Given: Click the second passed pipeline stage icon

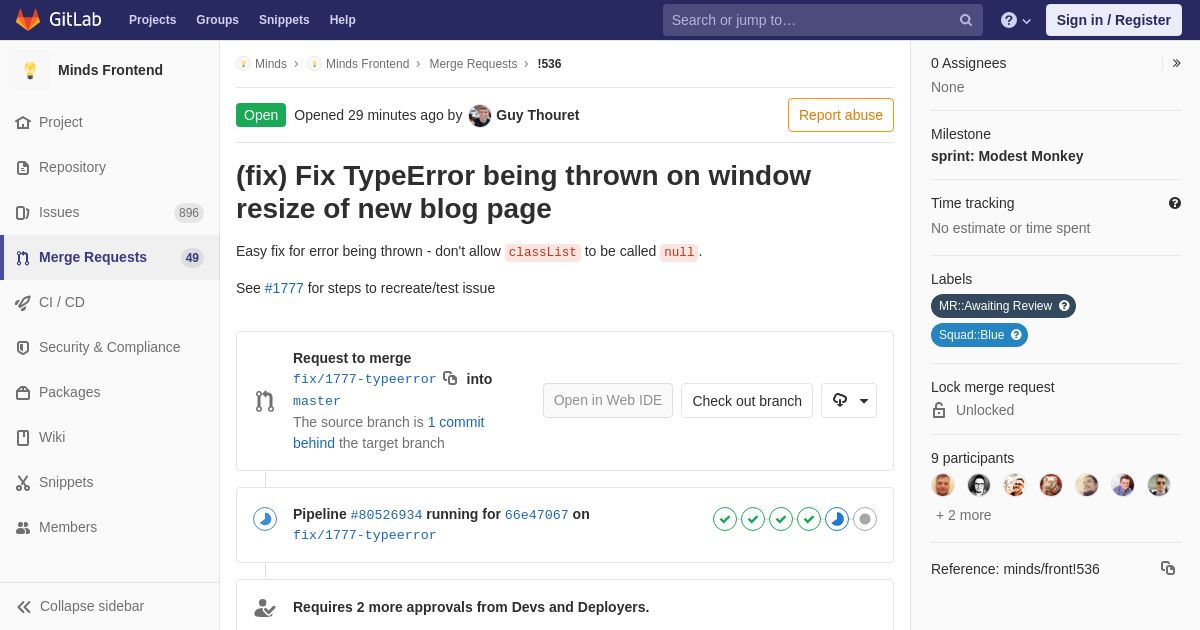Looking at the screenshot, I should click(753, 519).
